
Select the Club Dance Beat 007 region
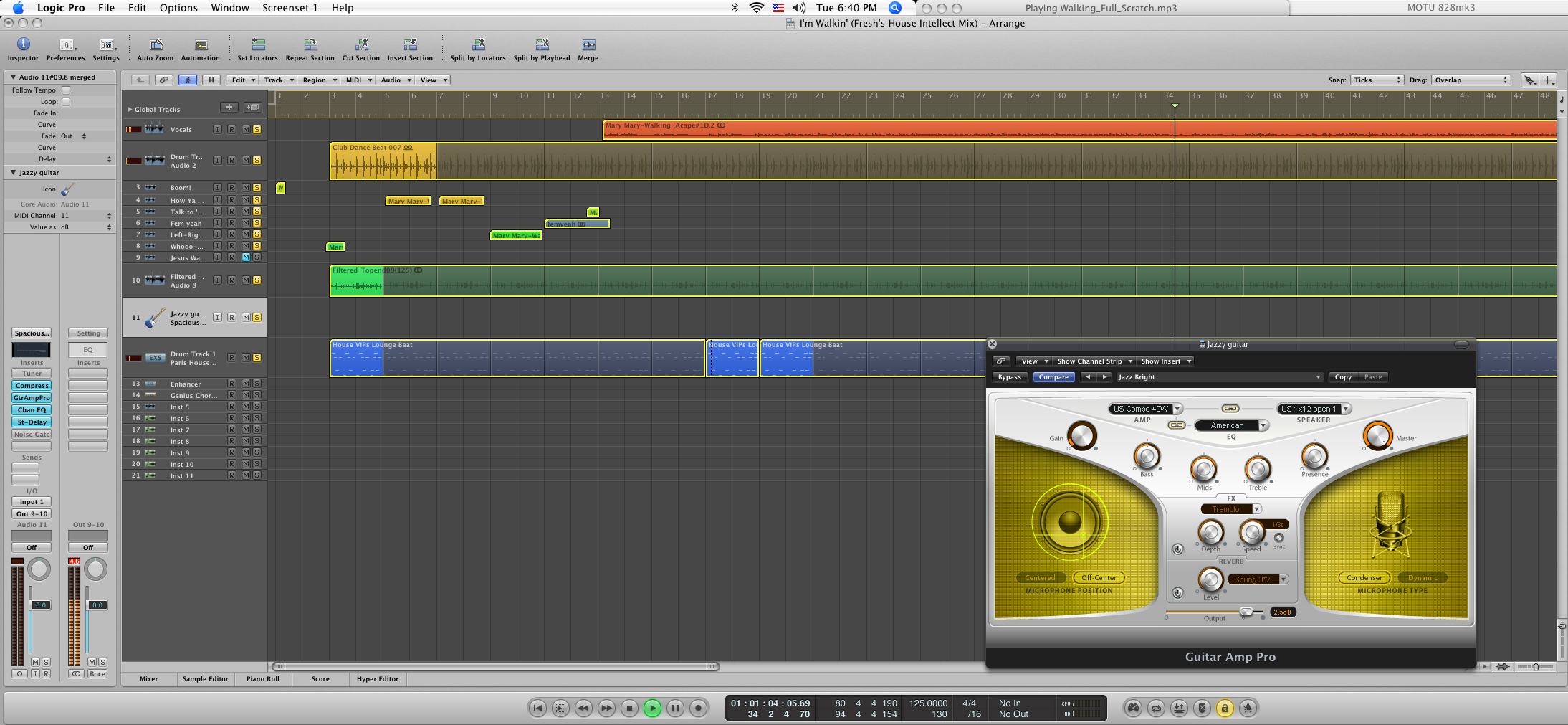pos(383,165)
